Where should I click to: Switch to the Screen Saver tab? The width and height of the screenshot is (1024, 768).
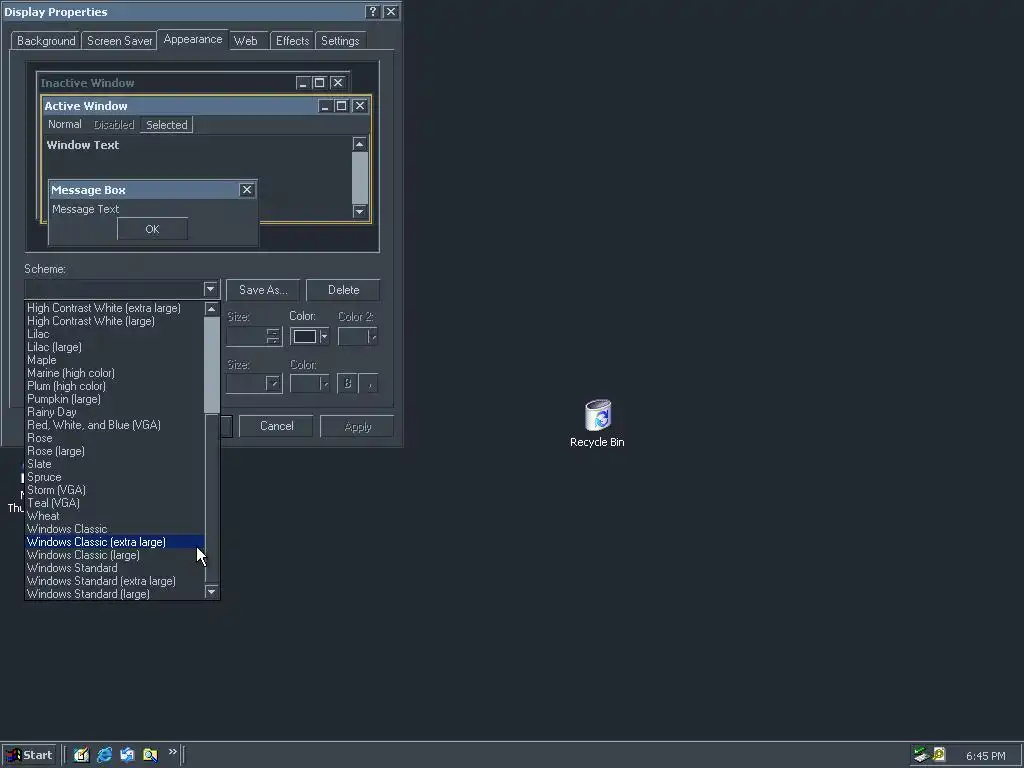[120, 40]
